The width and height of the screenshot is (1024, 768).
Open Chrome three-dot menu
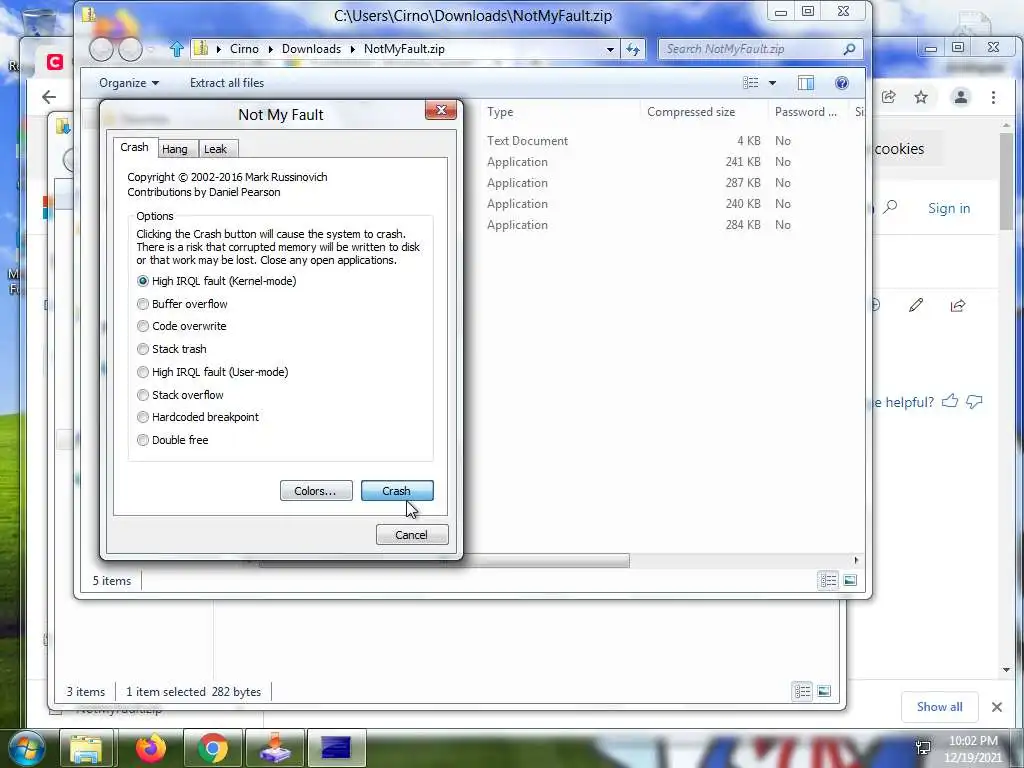click(x=993, y=97)
